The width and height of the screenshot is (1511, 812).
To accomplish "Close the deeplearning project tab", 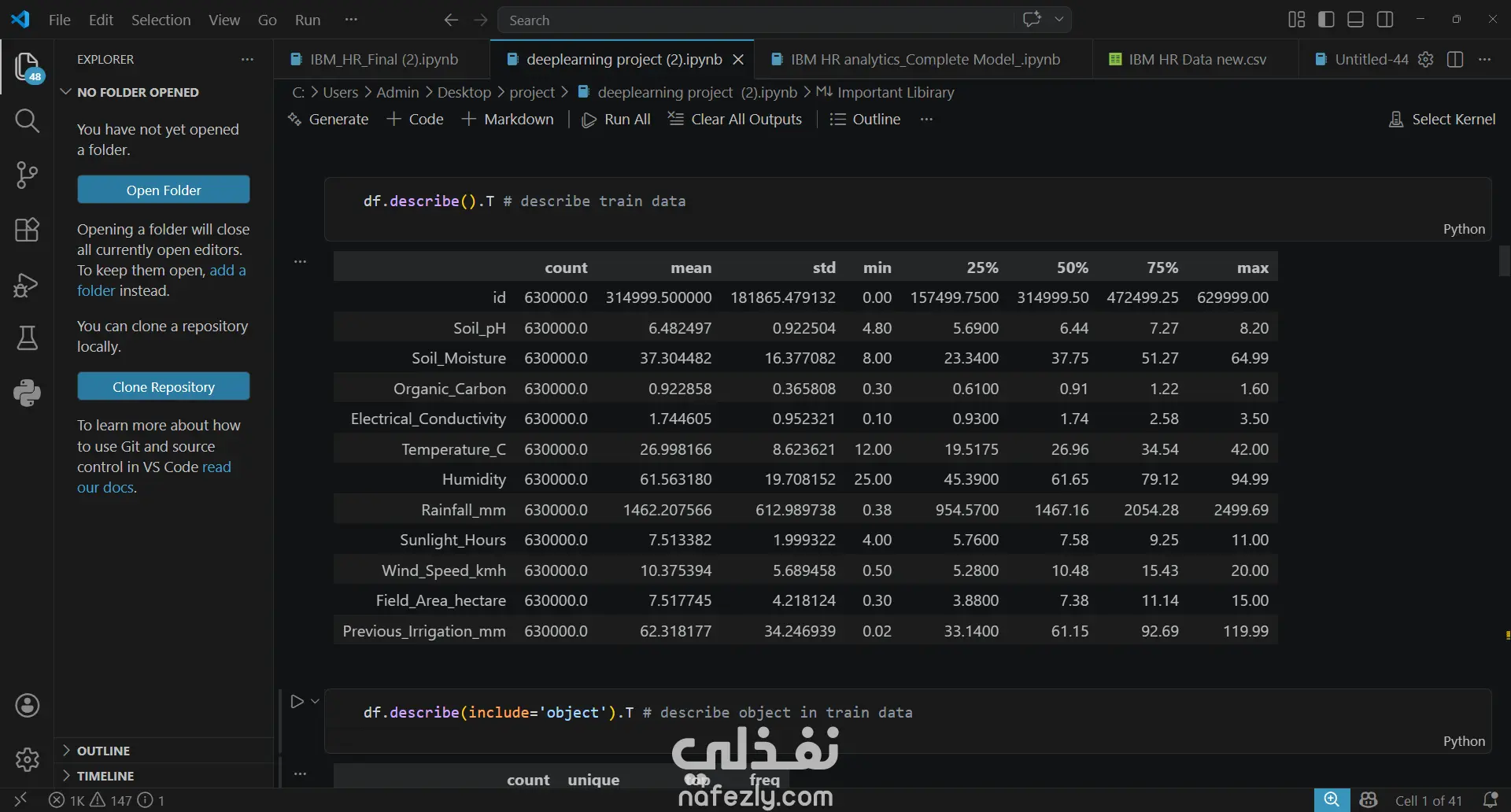I will (738, 59).
